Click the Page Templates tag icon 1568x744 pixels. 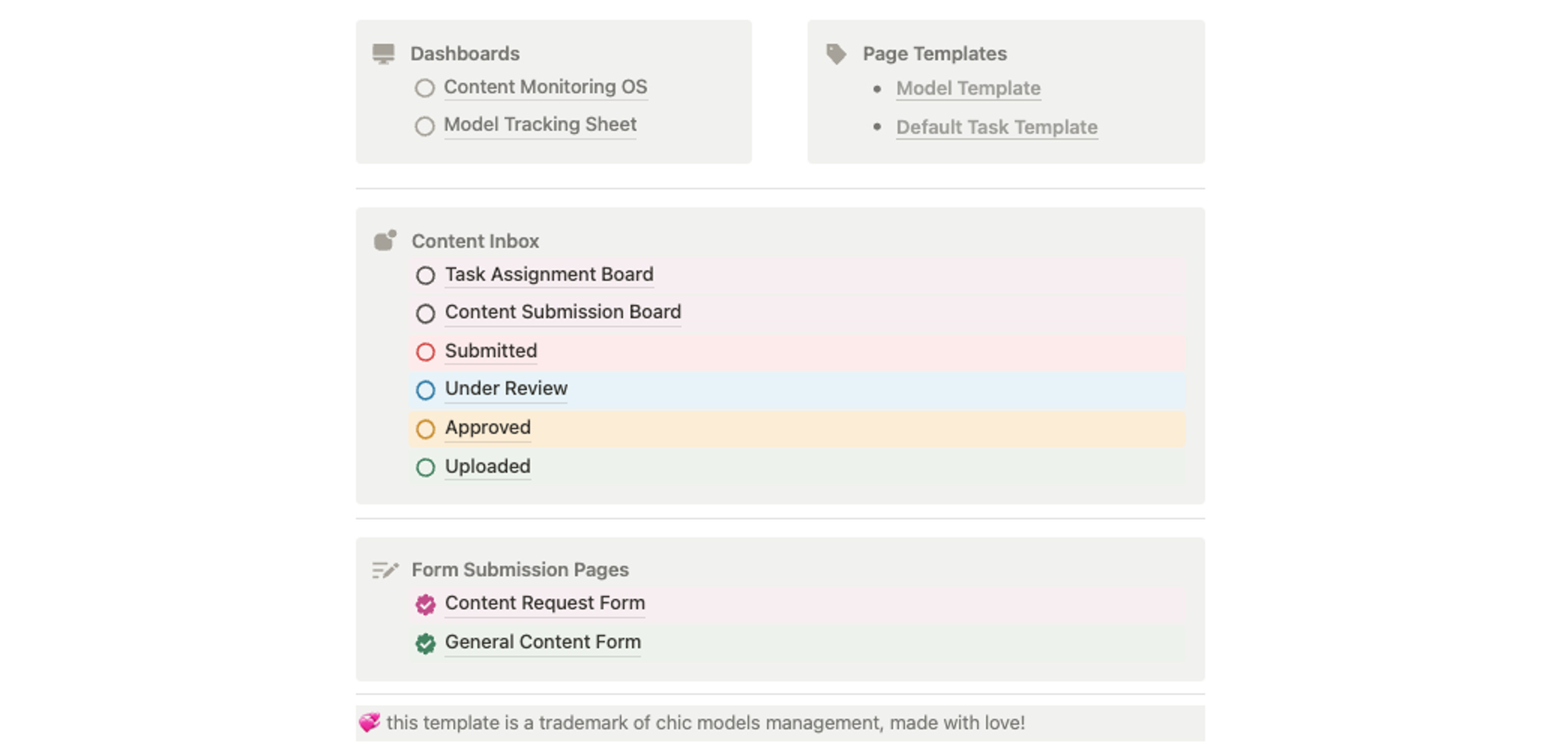click(836, 54)
